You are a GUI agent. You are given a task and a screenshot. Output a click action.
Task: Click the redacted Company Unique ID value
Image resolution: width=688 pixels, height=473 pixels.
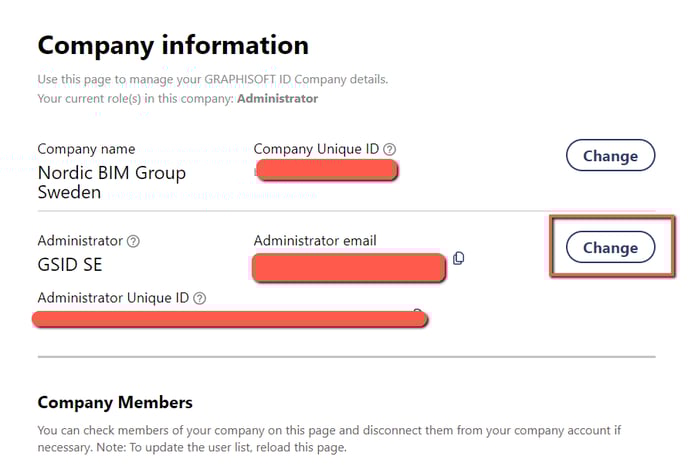pyautogui.click(x=327, y=170)
